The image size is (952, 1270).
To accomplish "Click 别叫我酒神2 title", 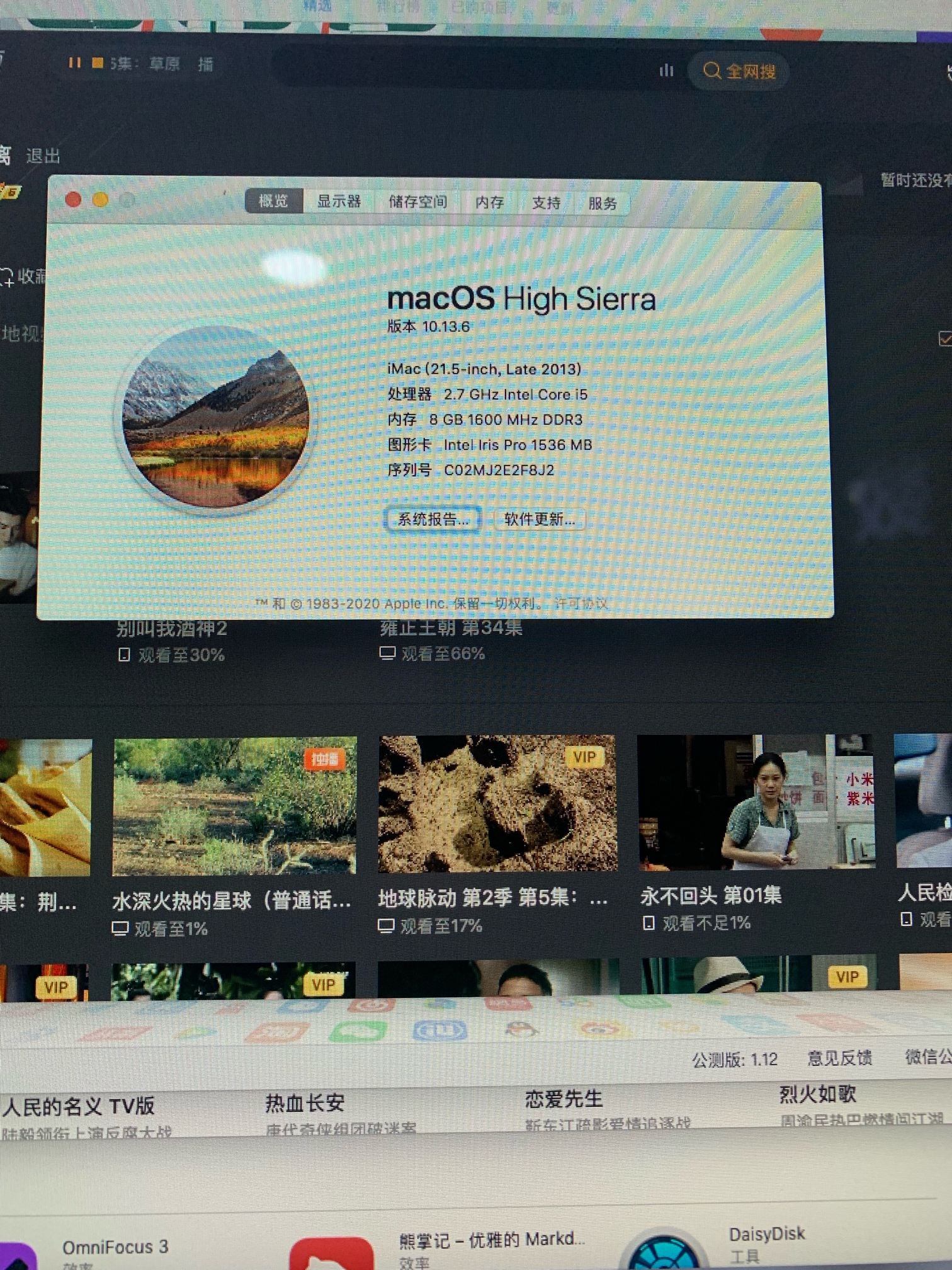I will (x=172, y=629).
